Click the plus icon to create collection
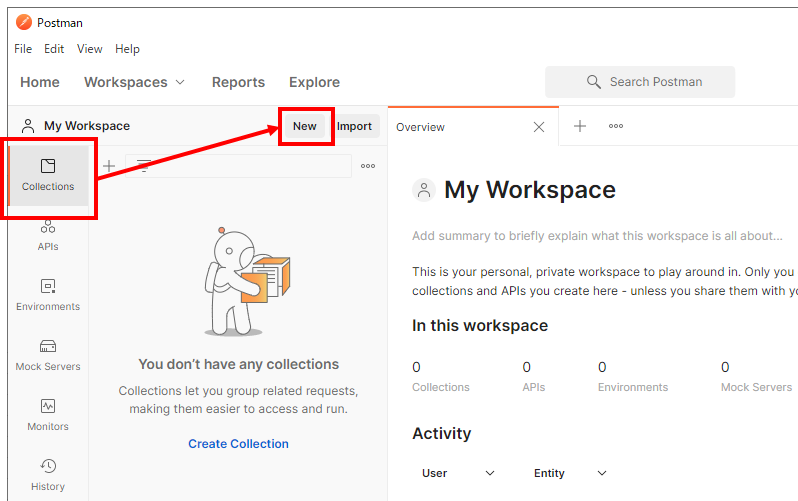Image resolution: width=798 pixels, height=501 pixels. pos(109,166)
